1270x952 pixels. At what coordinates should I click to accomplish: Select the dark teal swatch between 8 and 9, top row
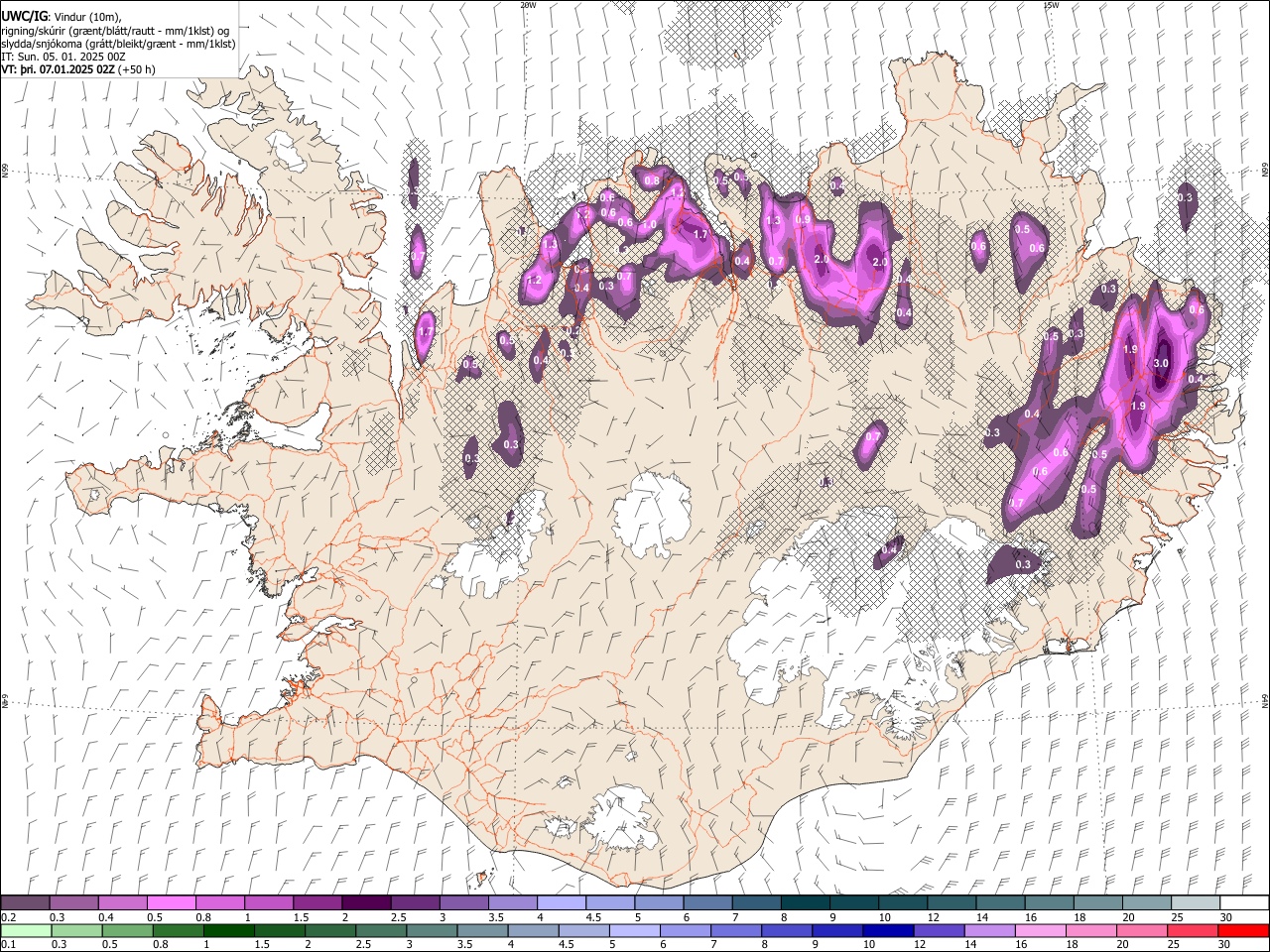click(x=805, y=902)
